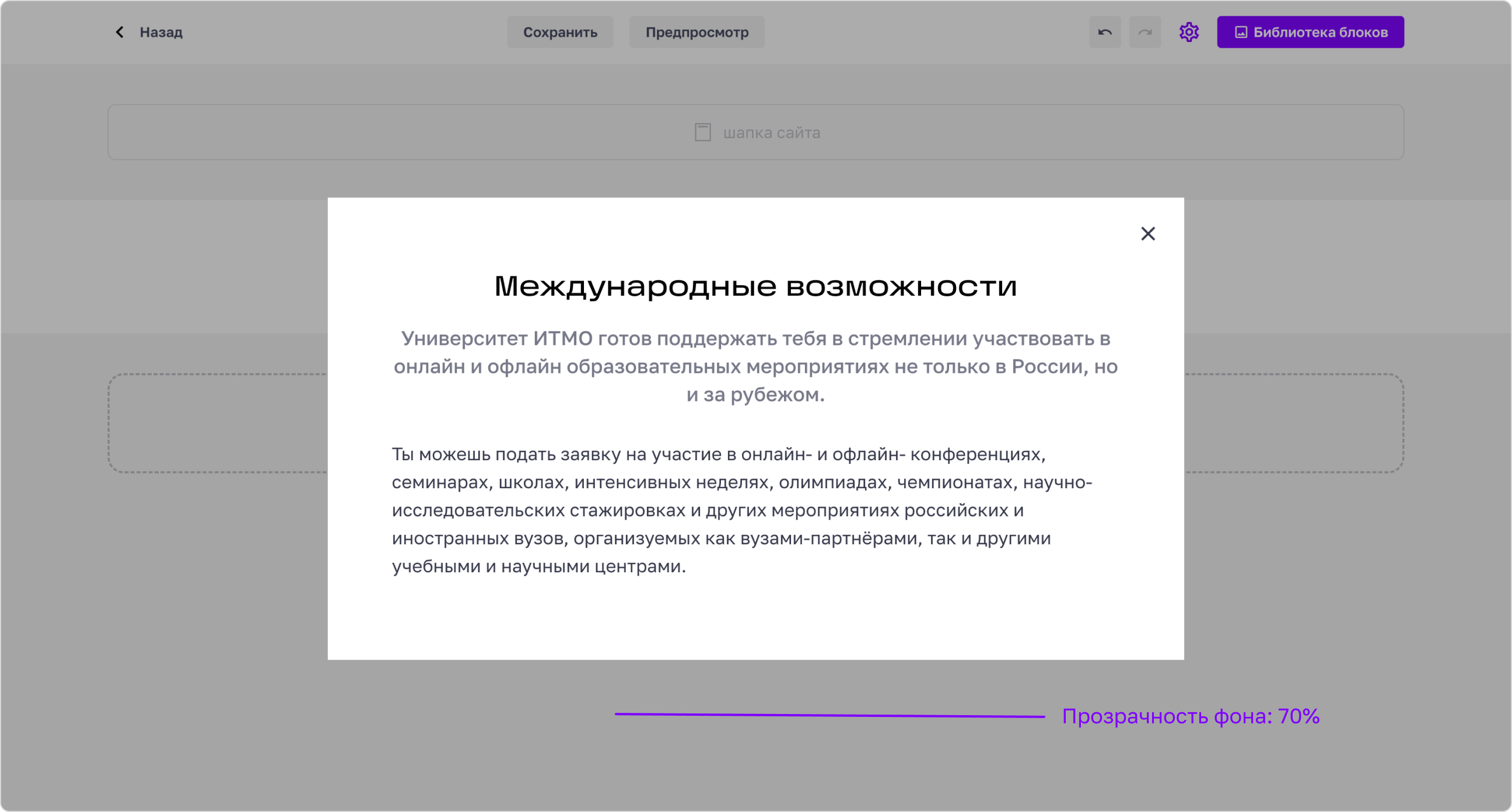
Task: Click paragraph starting Ты можешь подать заявку
Action: click(x=741, y=510)
